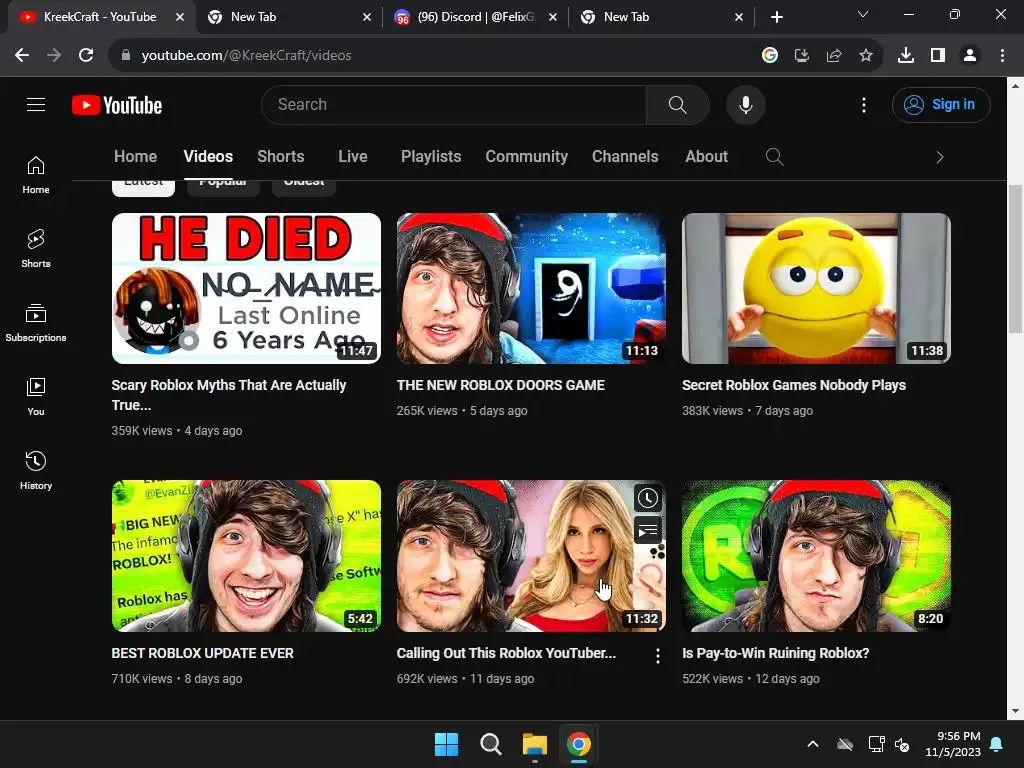This screenshot has width=1024, height=768.
Task: Open Windows taskbar search
Action: pos(490,744)
